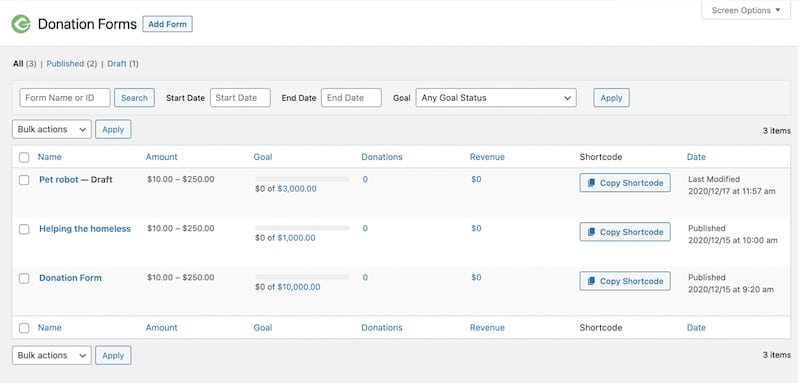The image size is (800, 383).
Task: Click the GiveWP green logo icon
Action: [x=21, y=23]
